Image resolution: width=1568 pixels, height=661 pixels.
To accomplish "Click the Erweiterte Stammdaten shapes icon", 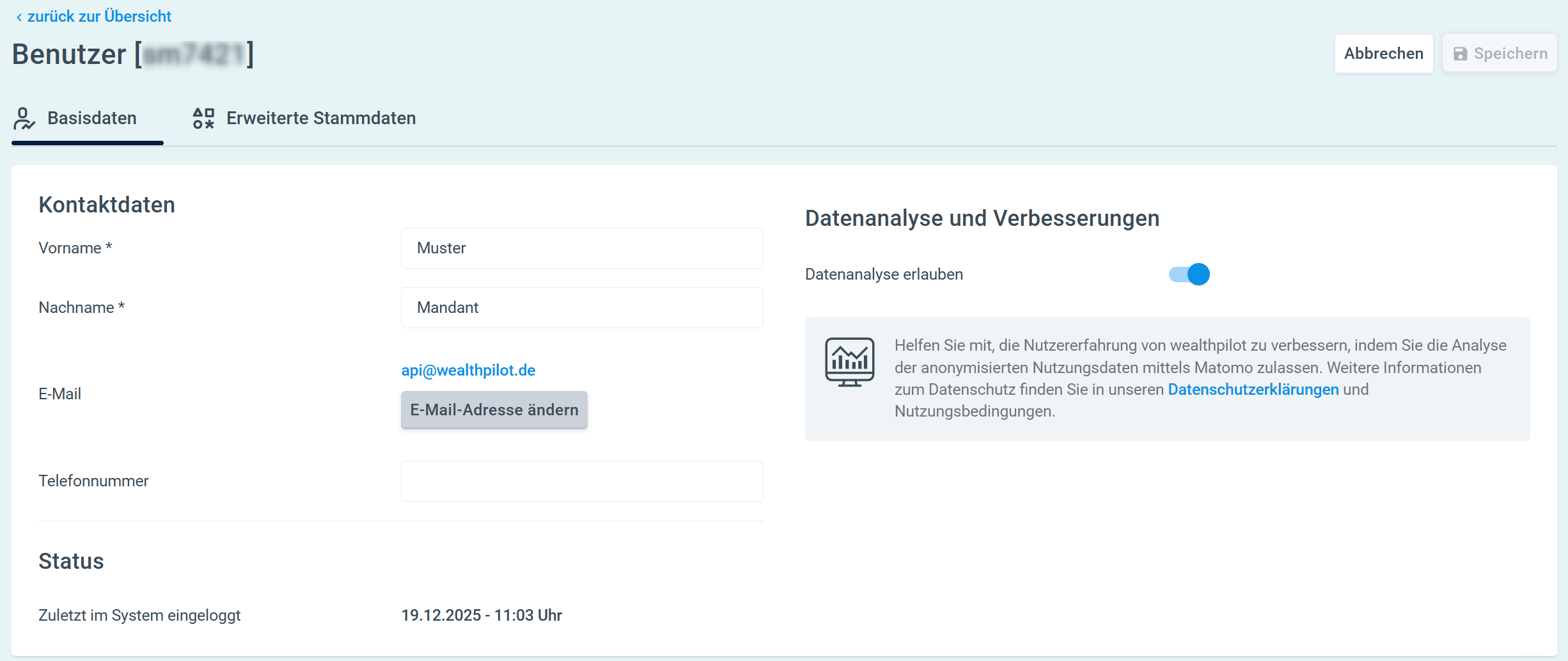I will pos(203,118).
